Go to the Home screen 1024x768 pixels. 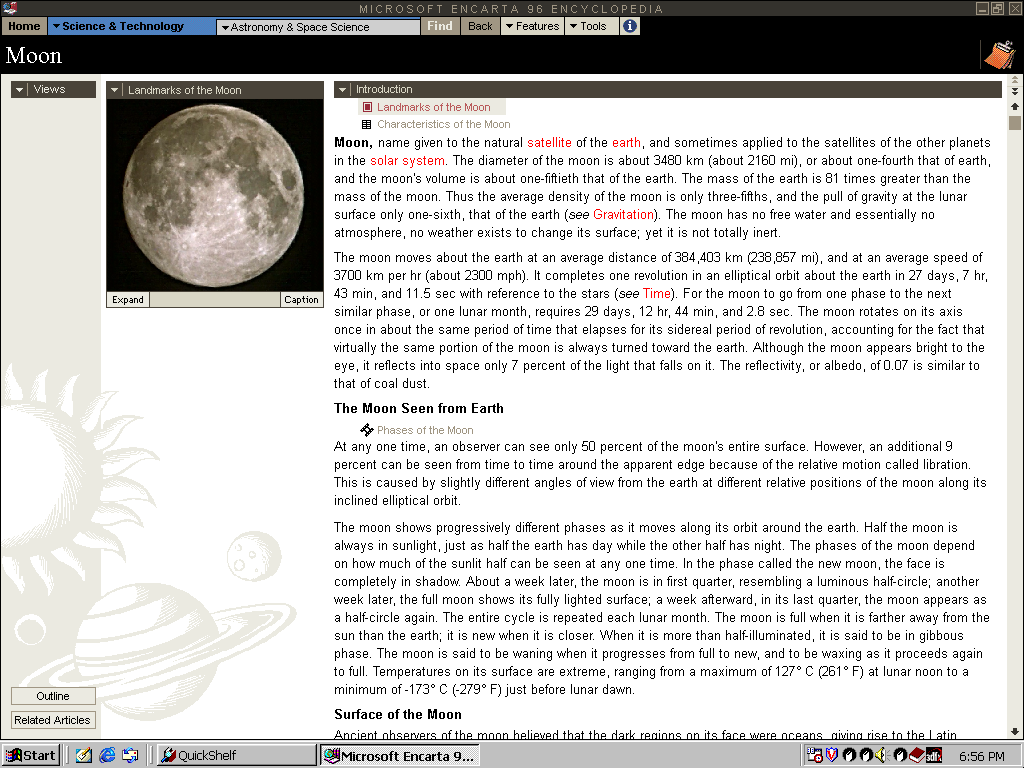coord(24,26)
